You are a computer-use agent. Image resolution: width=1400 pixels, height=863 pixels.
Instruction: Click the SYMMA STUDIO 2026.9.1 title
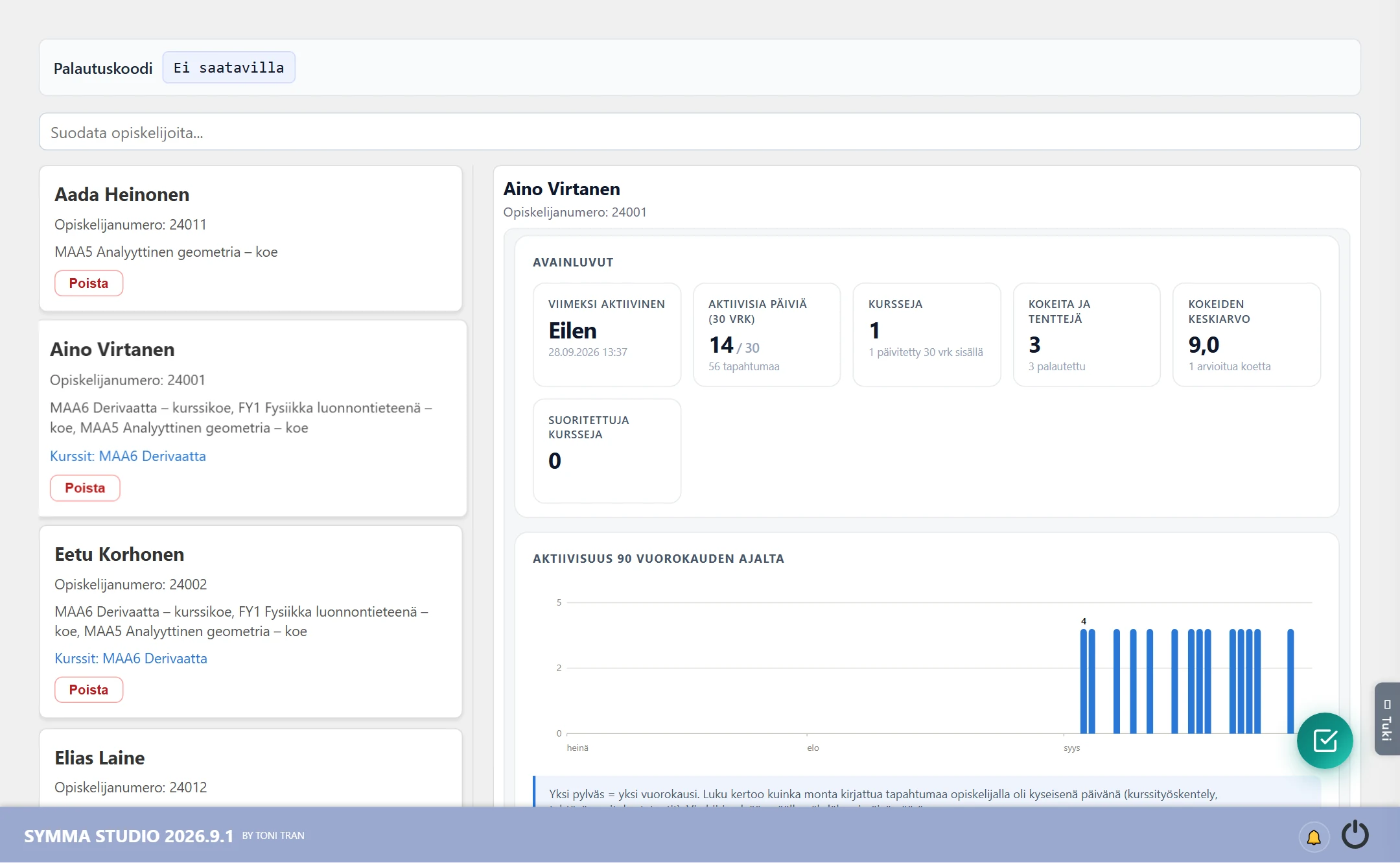tap(128, 836)
